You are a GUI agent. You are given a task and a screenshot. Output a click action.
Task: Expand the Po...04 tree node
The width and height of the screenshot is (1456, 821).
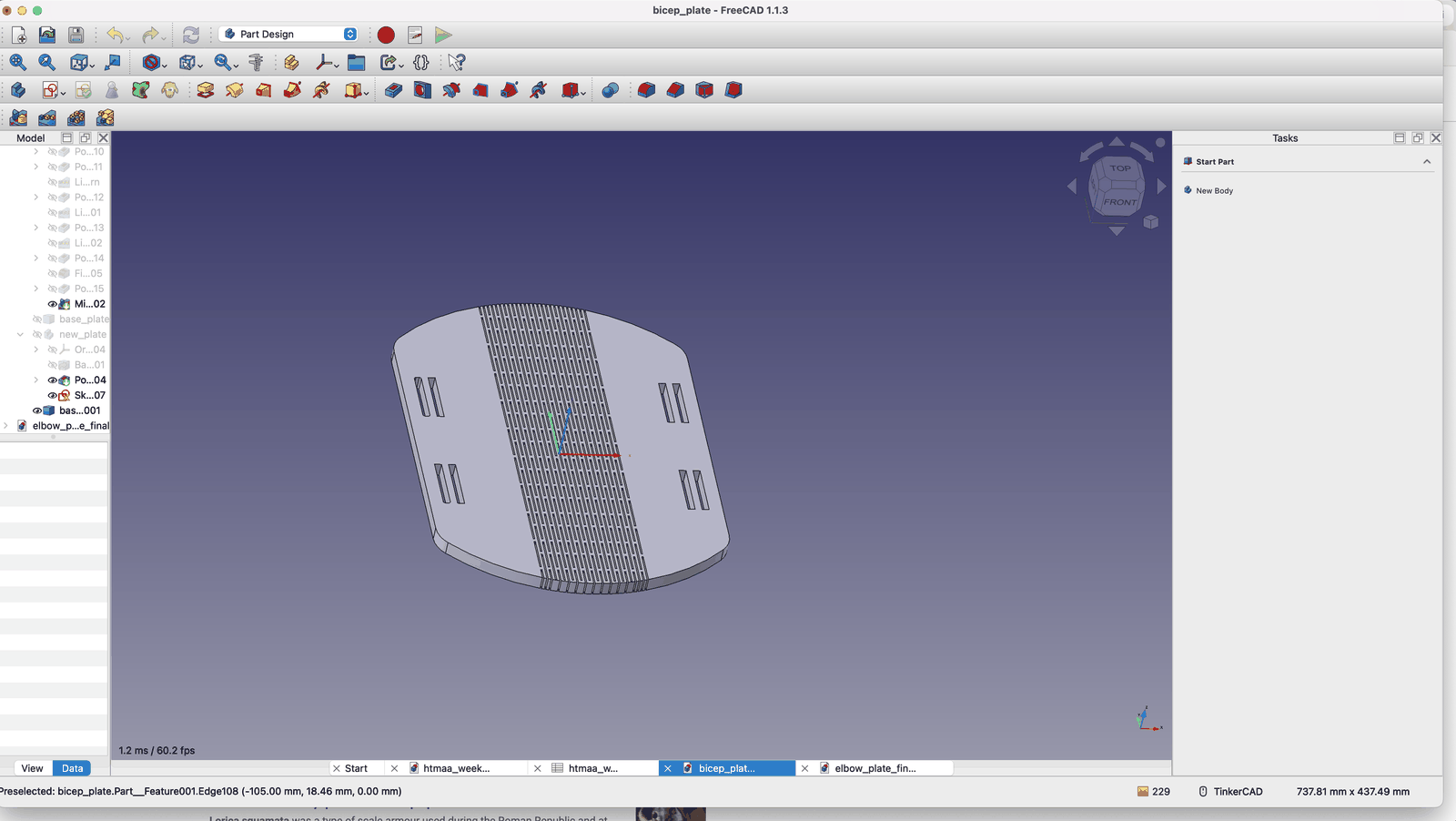pyautogui.click(x=36, y=380)
